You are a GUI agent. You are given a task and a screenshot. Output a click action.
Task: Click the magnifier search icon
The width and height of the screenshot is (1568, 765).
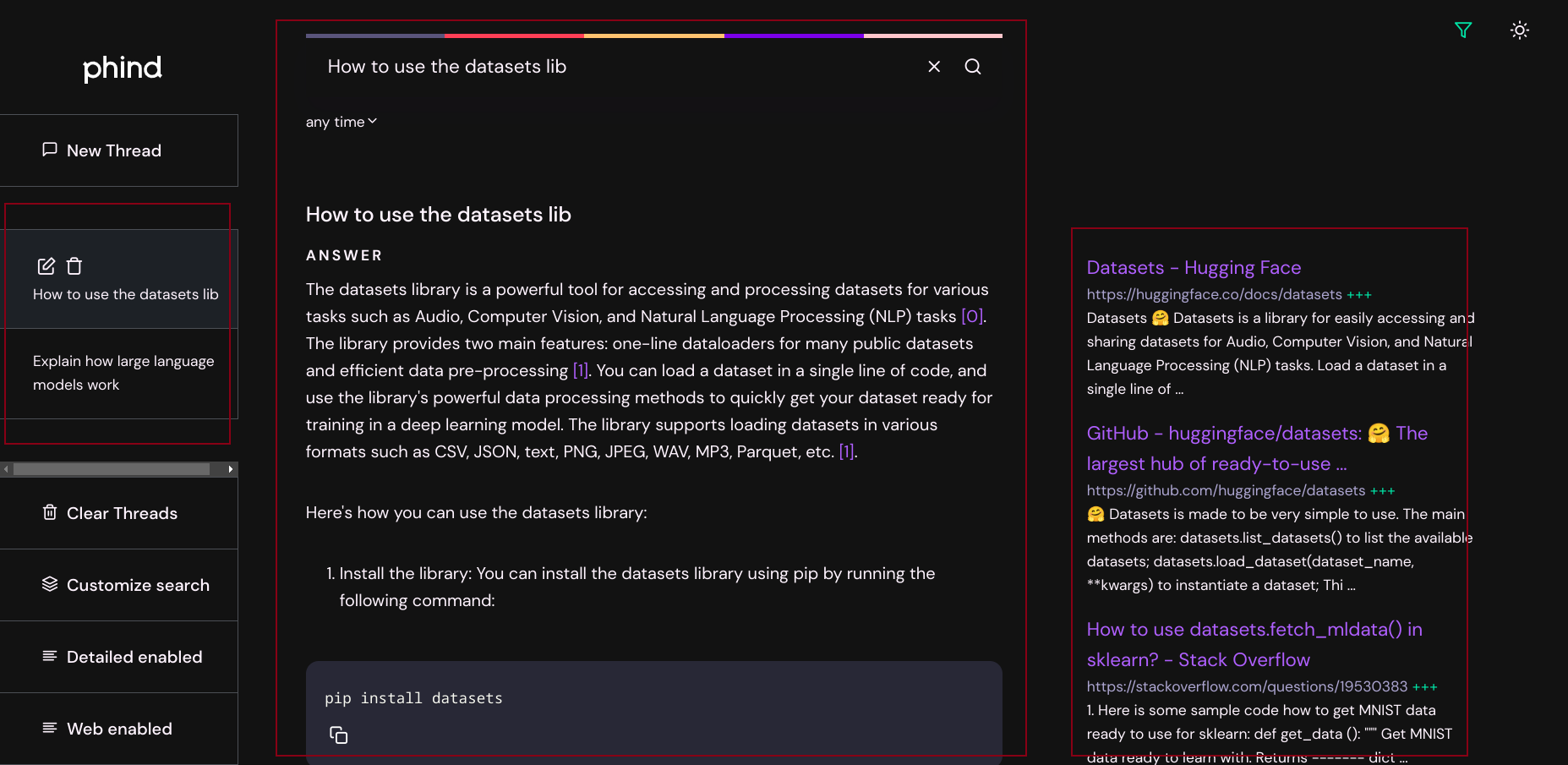point(973,67)
